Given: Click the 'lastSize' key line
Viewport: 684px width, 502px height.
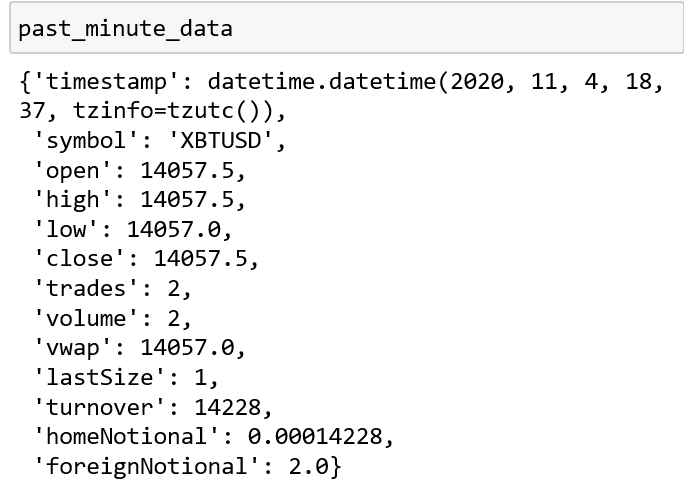Looking at the screenshot, I should [x=126, y=377].
